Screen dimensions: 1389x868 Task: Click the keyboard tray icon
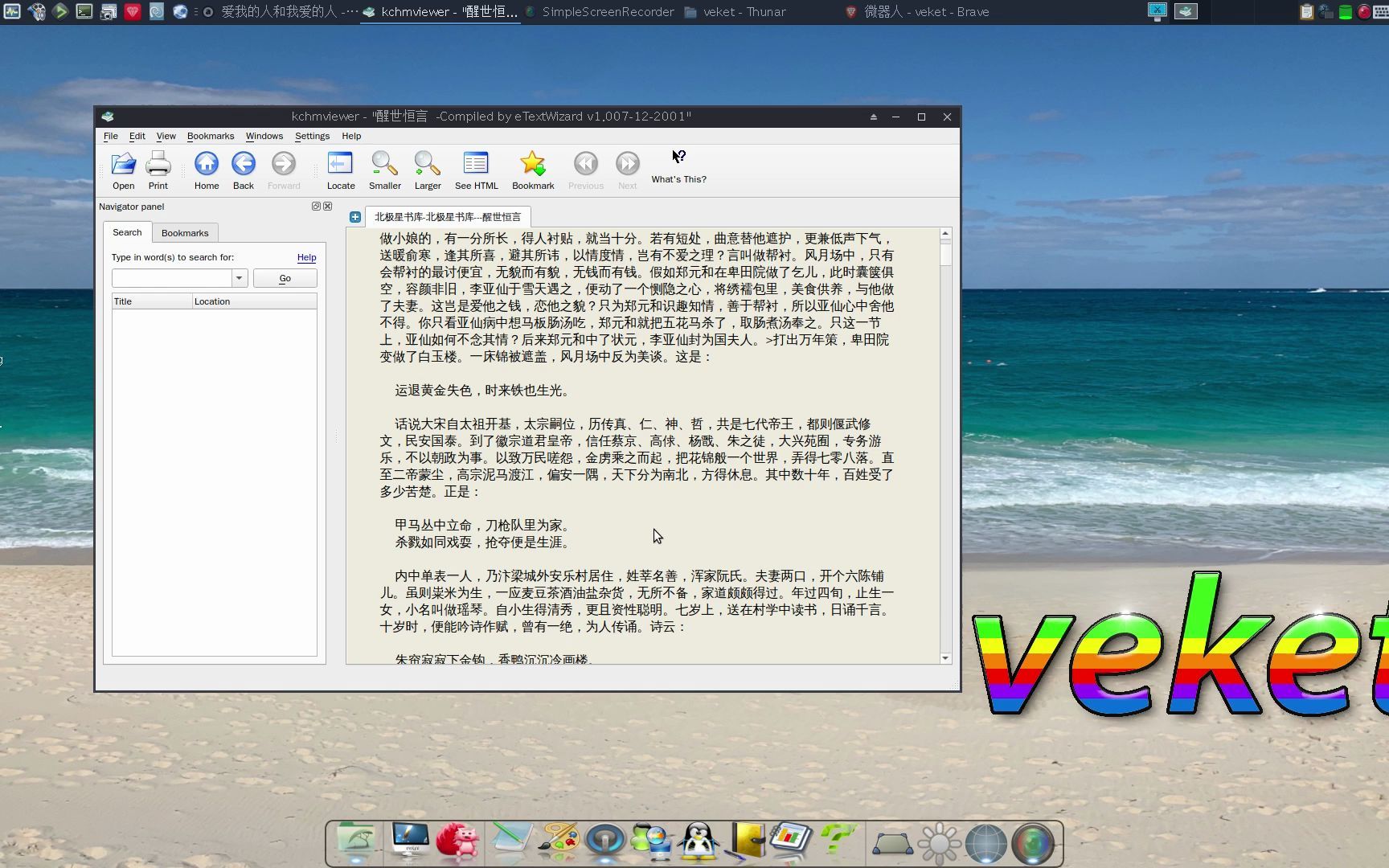coord(1380,11)
